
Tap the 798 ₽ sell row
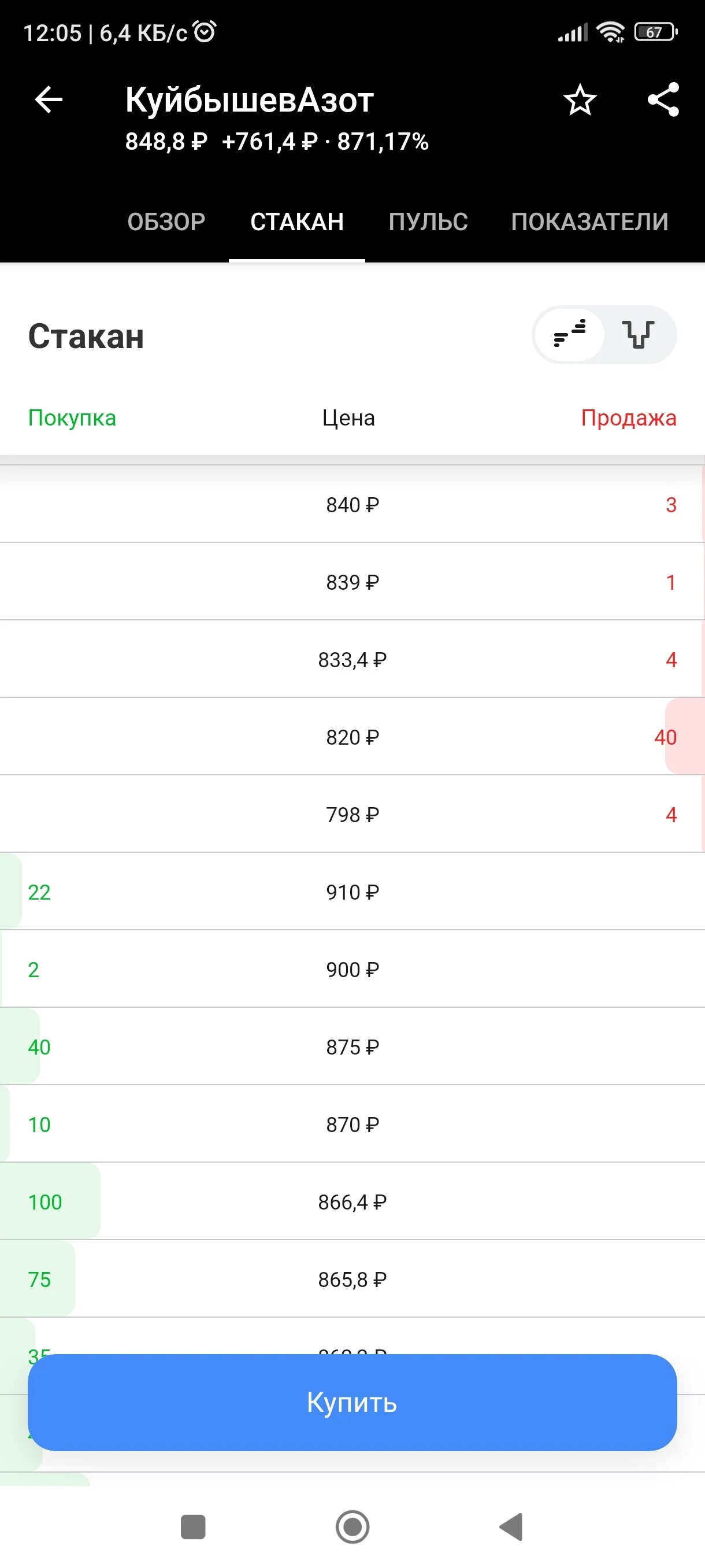click(x=352, y=815)
